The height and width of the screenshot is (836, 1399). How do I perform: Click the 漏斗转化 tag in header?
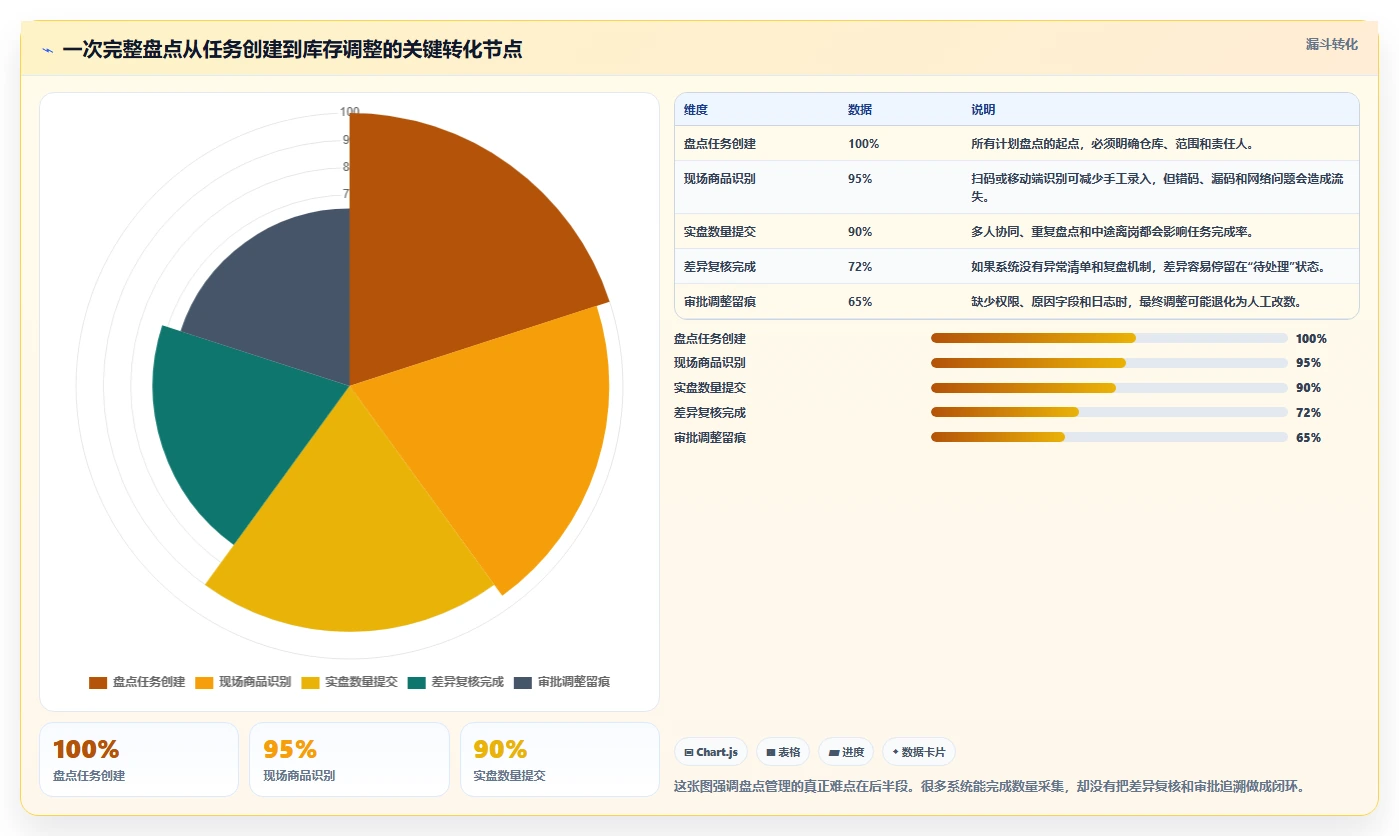(1331, 45)
